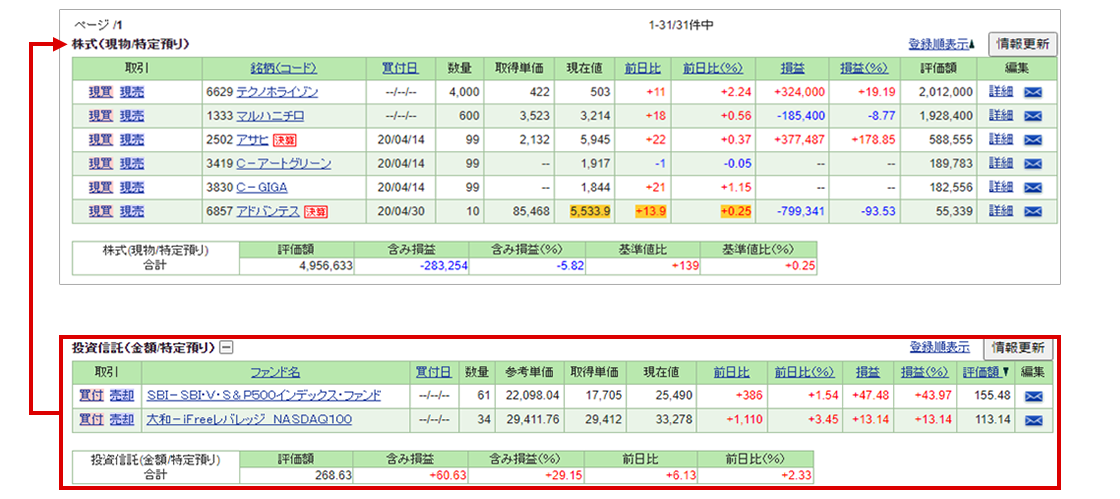Click the 決算 badge next to アサヒ
This screenshot has width=1120, height=499.
click(286, 140)
